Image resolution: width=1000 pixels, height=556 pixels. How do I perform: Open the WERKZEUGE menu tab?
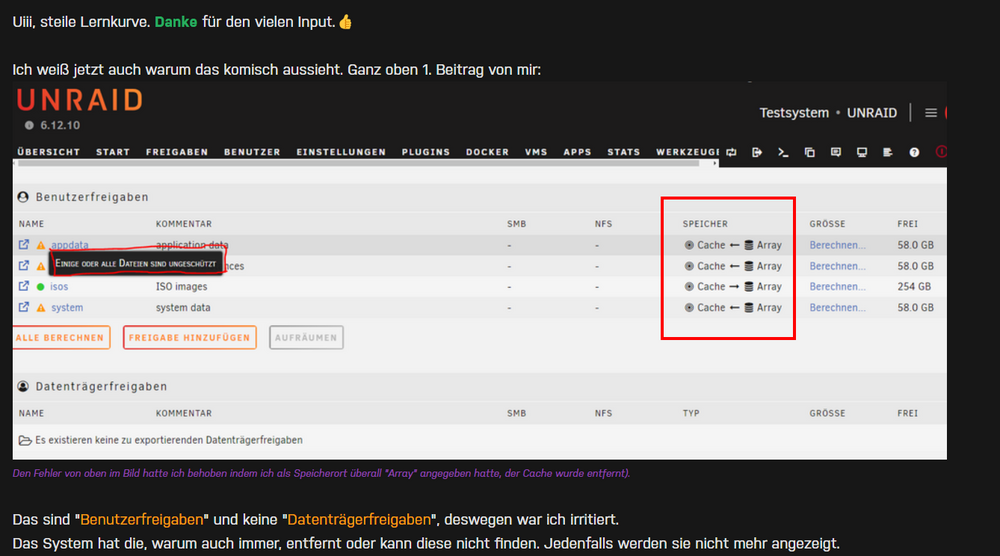point(688,152)
